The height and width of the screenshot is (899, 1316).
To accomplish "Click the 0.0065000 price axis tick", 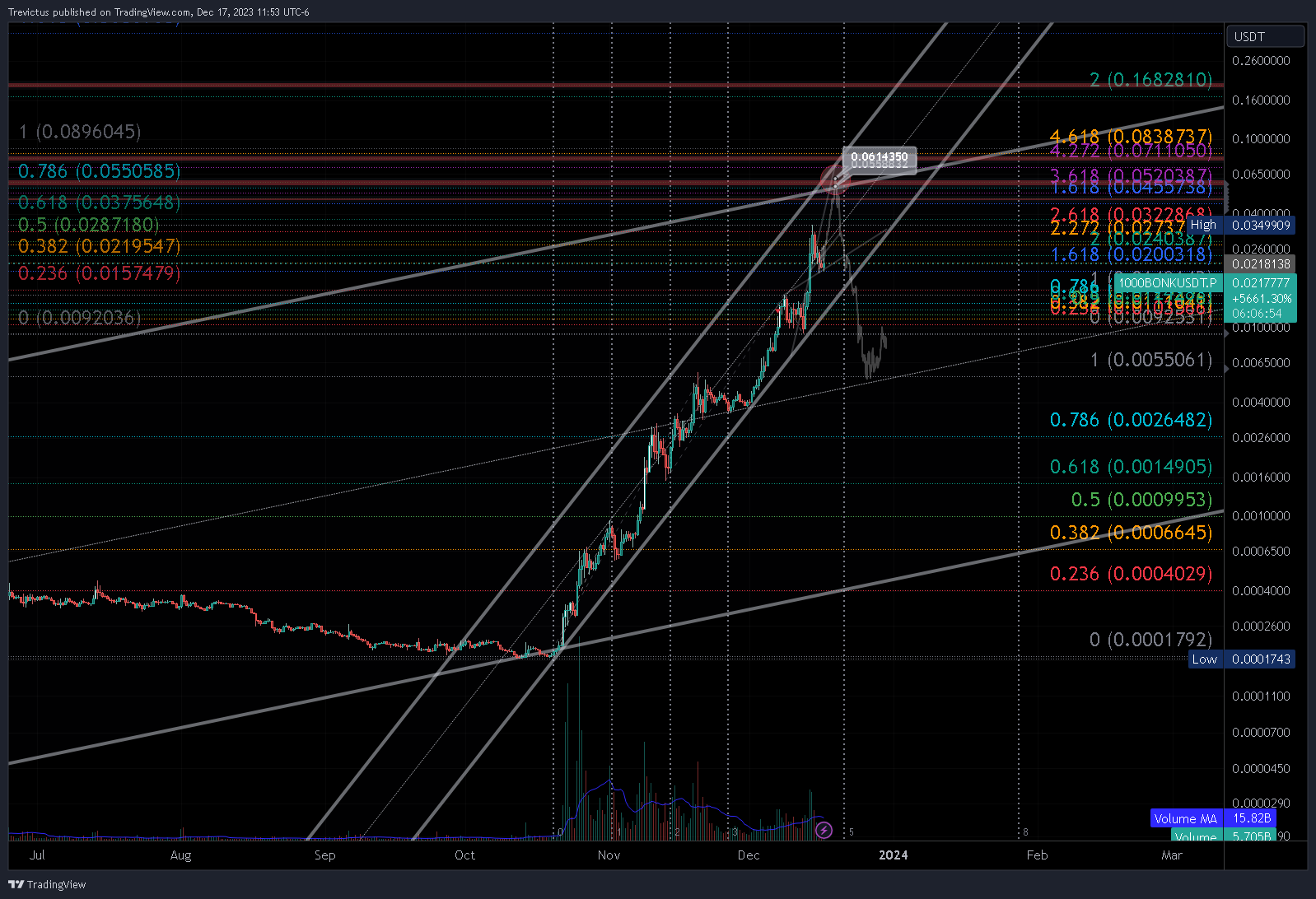I will 1261,363.
